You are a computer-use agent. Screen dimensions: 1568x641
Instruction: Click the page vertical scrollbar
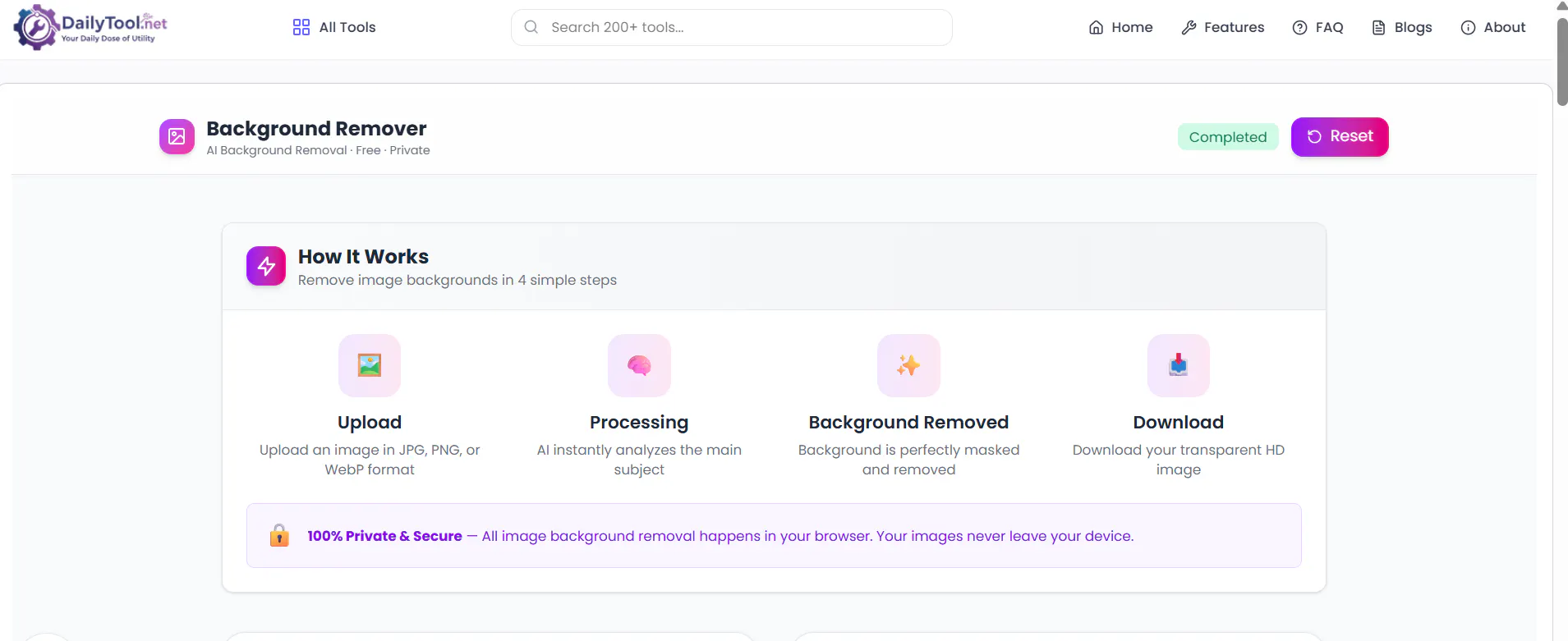(x=1561, y=61)
